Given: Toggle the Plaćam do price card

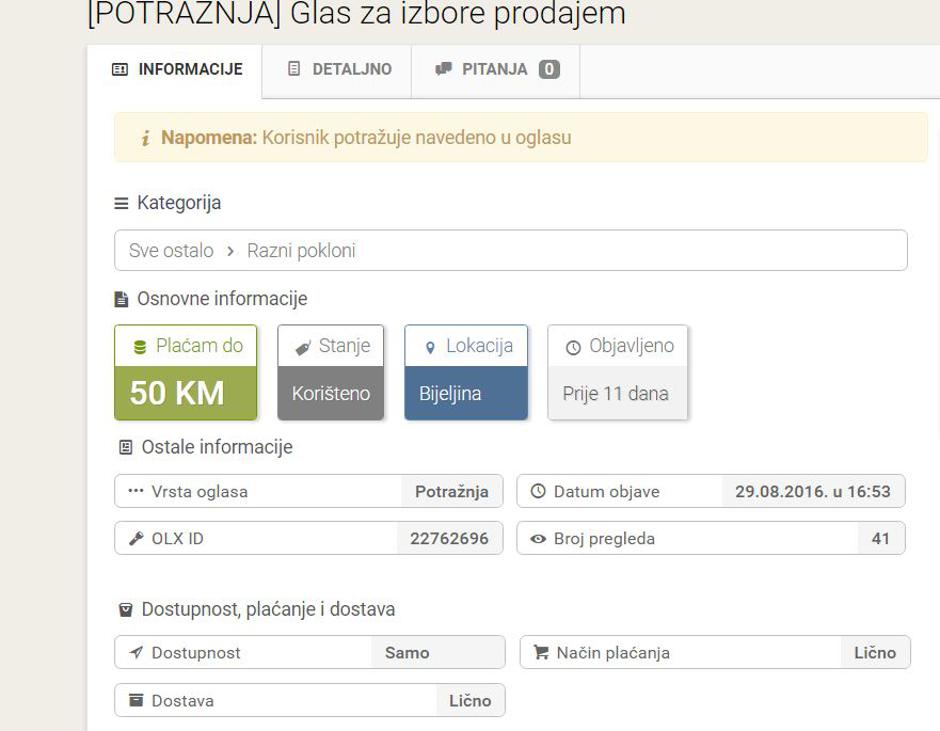Looking at the screenshot, I should pos(184,372).
